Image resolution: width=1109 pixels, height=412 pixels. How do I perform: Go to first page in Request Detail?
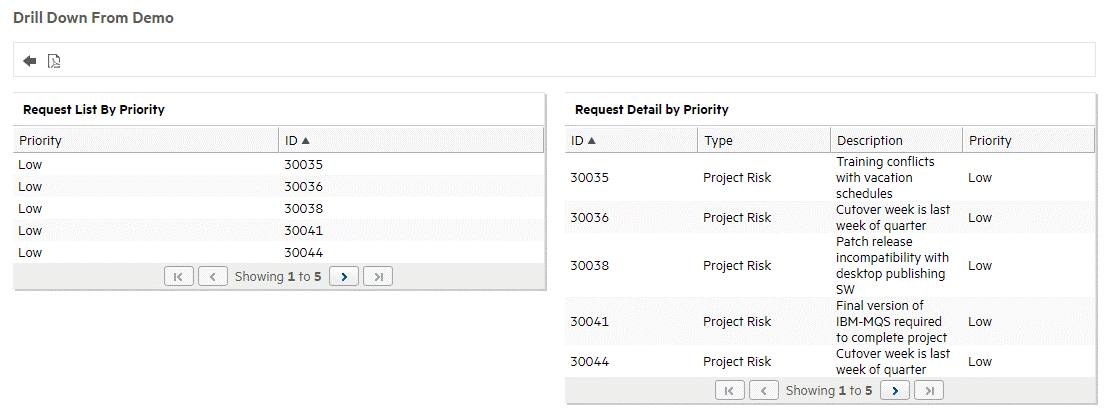pos(729,390)
